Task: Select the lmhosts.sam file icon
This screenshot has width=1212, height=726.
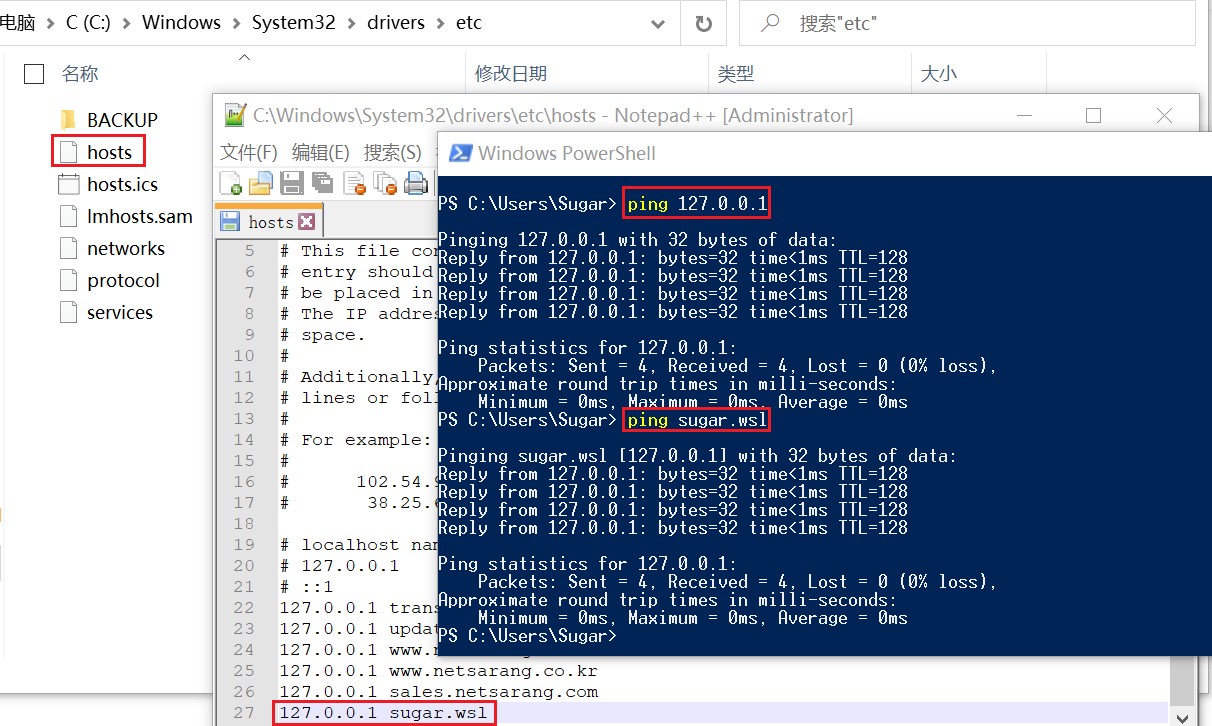Action: pos(68,216)
